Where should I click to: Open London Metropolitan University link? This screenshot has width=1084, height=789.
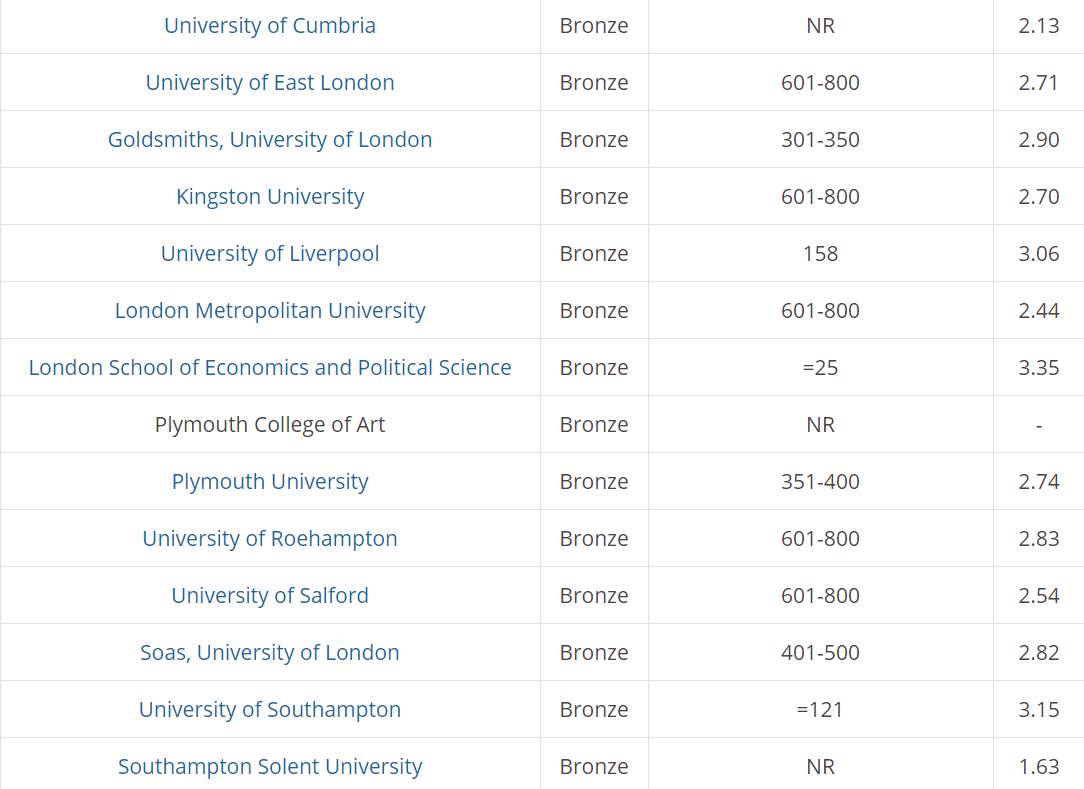tap(270, 310)
